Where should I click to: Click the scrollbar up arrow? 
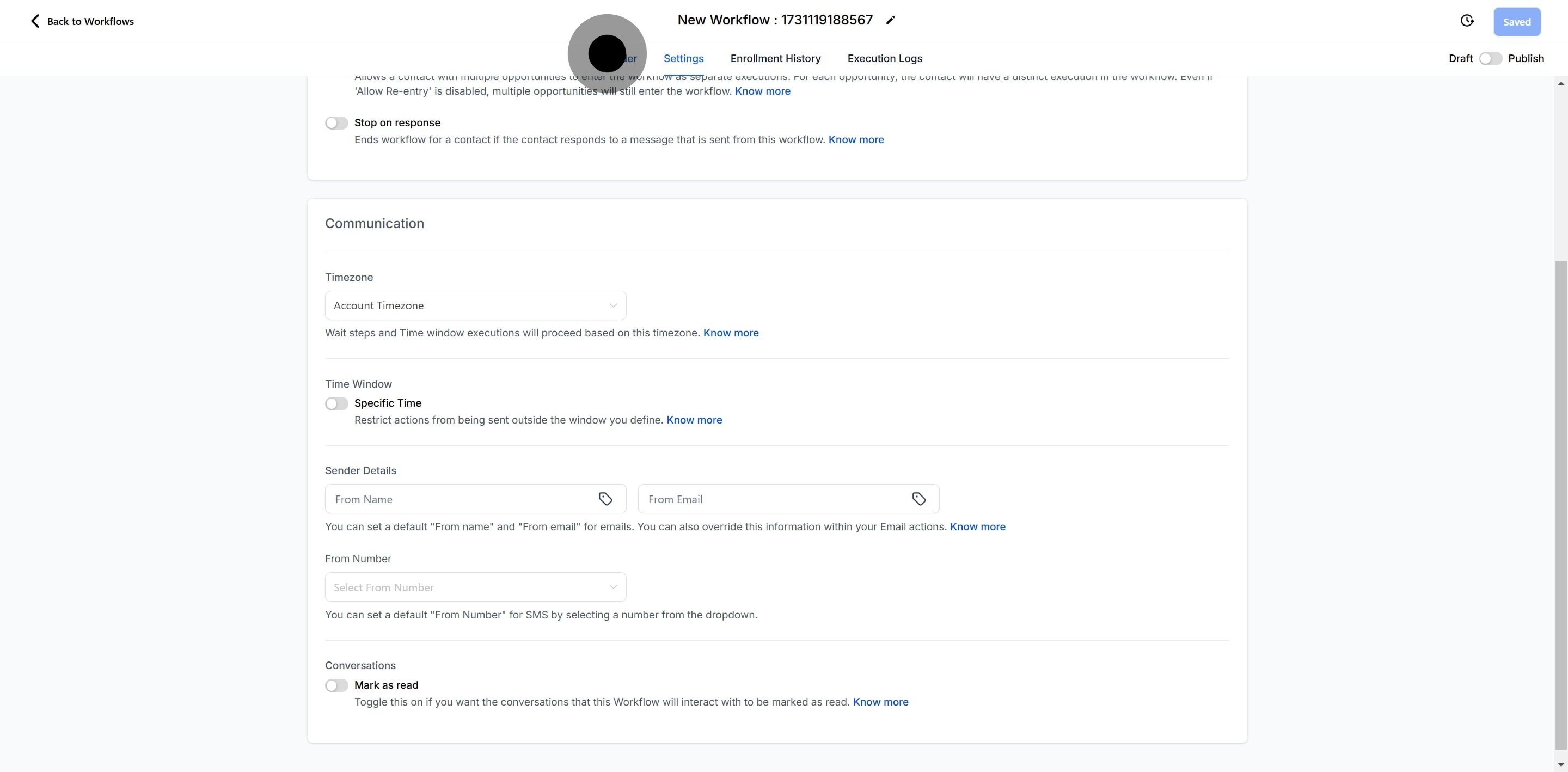pos(1561,83)
